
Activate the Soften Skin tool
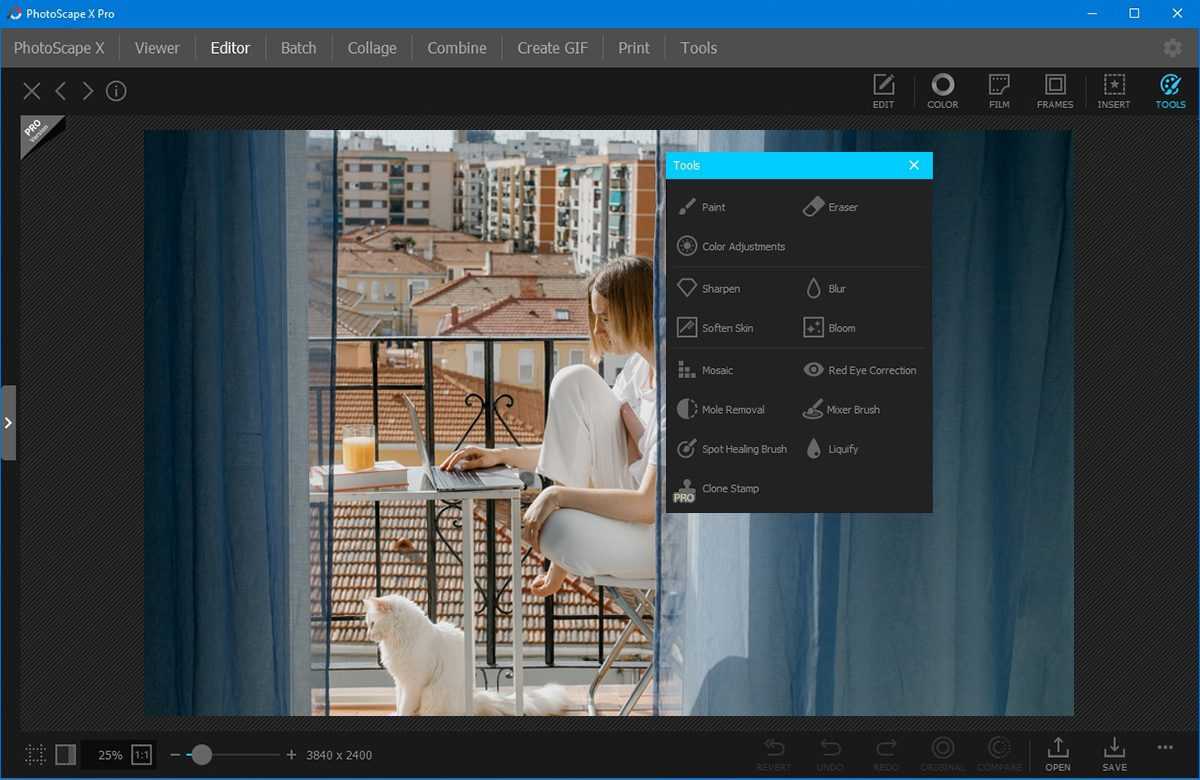click(x=716, y=328)
